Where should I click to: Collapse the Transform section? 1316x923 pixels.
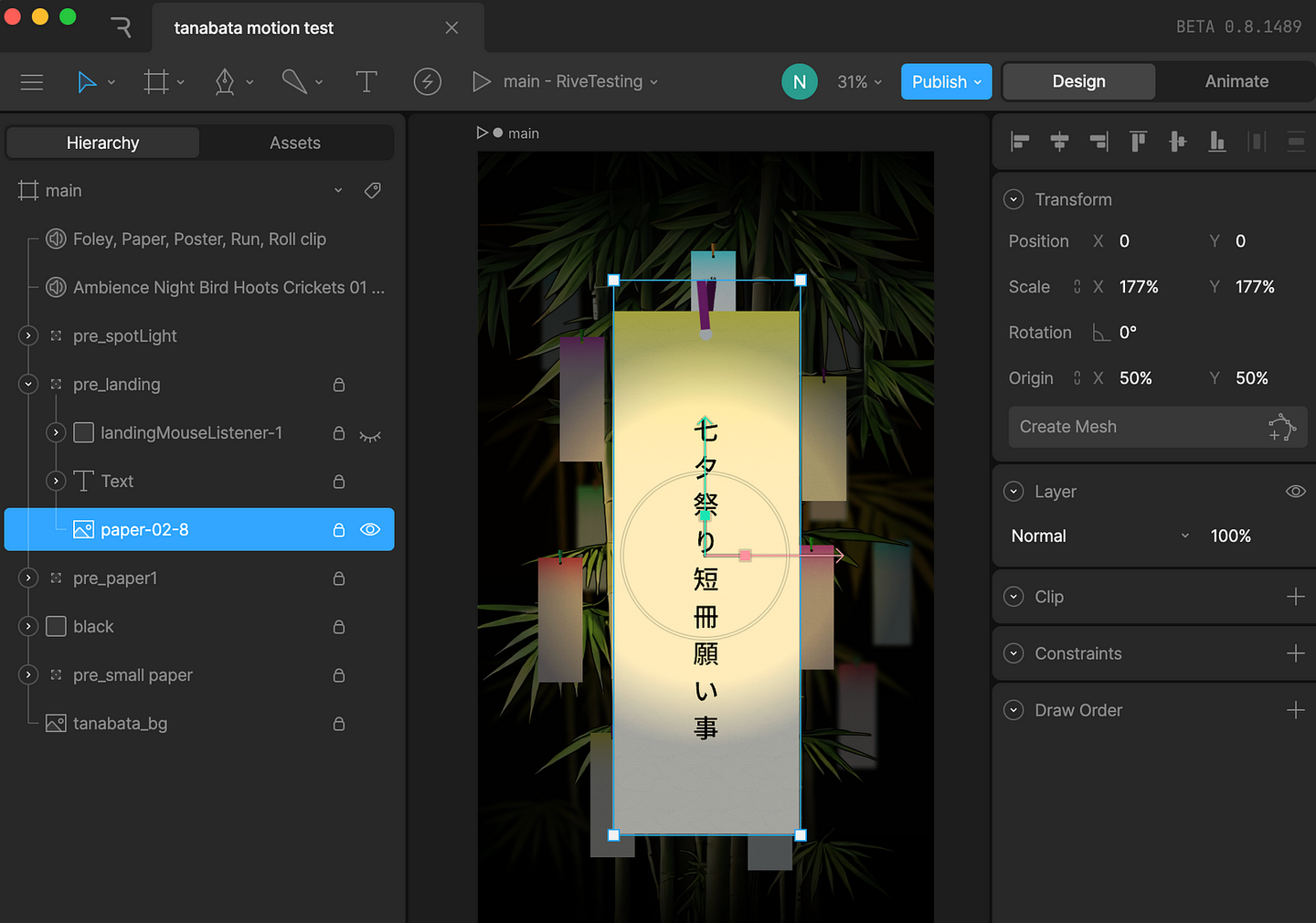click(1014, 200)
